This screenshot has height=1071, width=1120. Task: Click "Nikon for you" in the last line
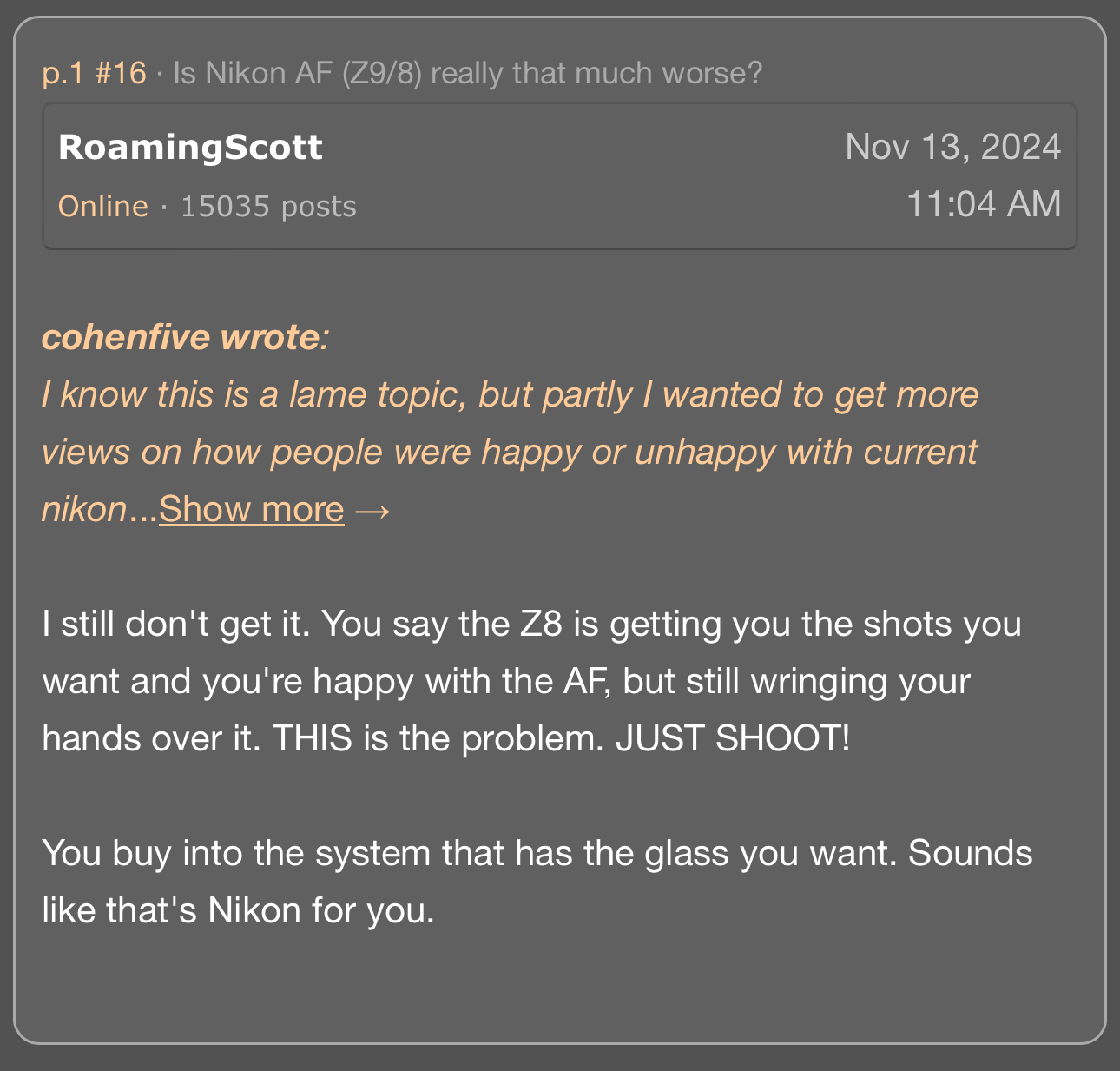(320, 910)
